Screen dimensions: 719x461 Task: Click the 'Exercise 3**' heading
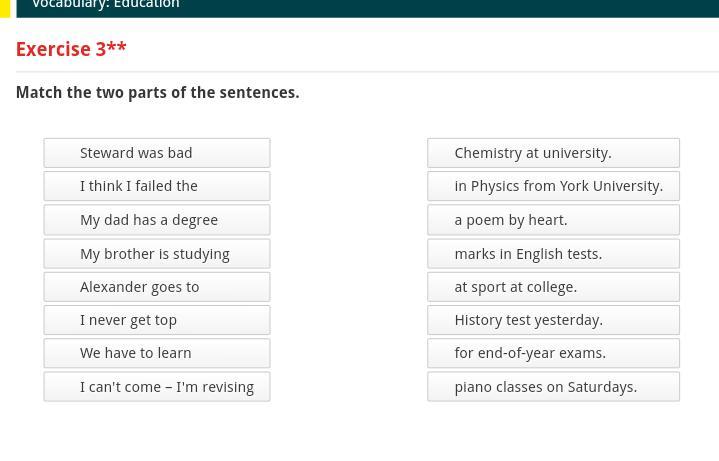[71, 49]
